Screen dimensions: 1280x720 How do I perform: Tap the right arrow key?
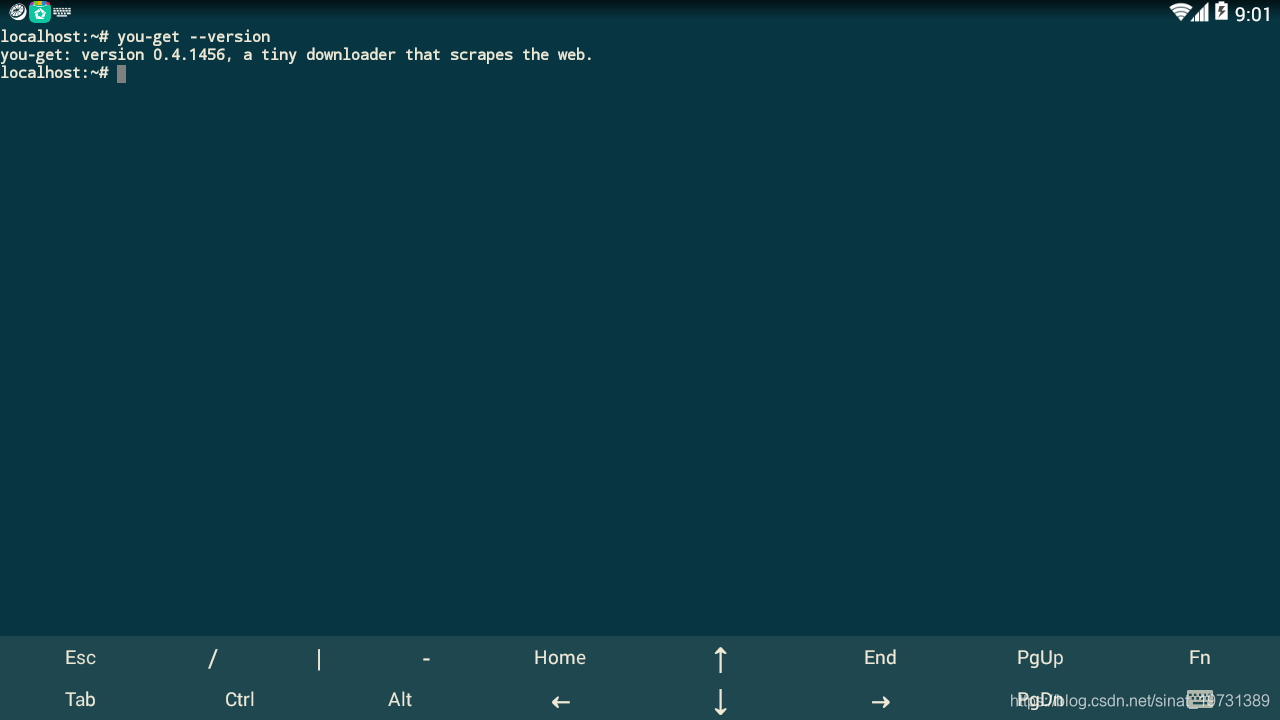(x=880, y=701)
